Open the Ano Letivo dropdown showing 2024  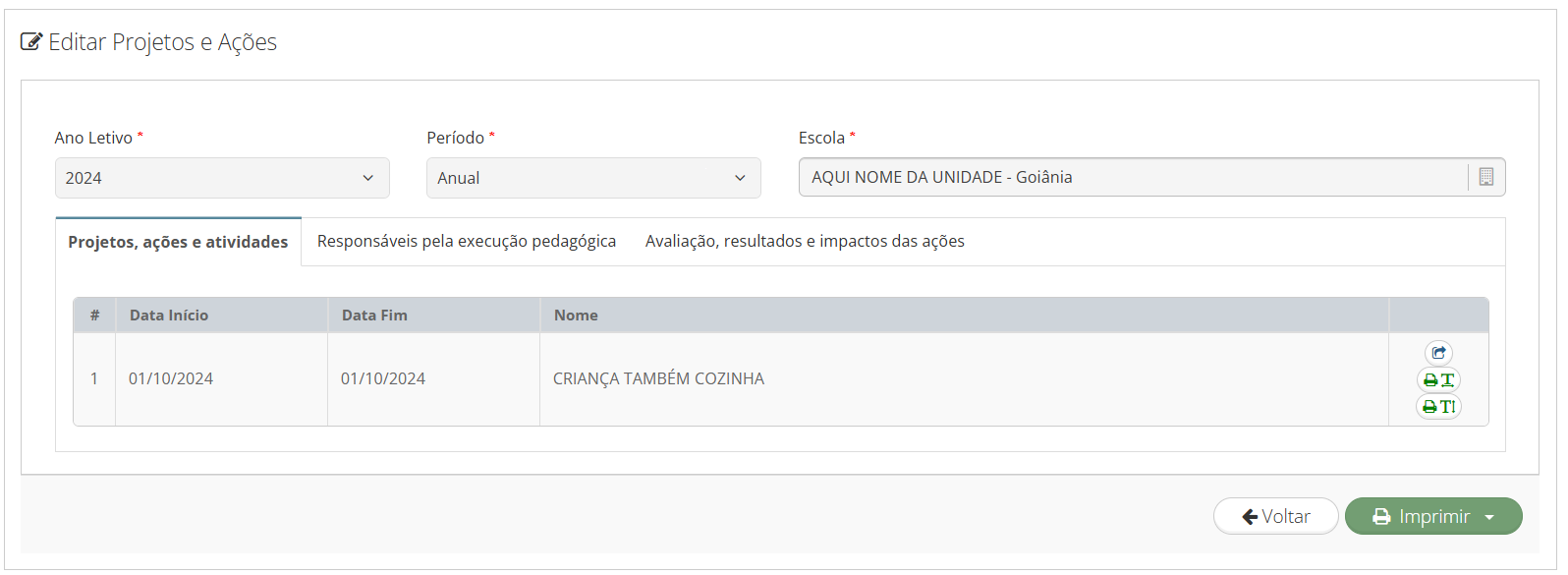click(222, 178)
